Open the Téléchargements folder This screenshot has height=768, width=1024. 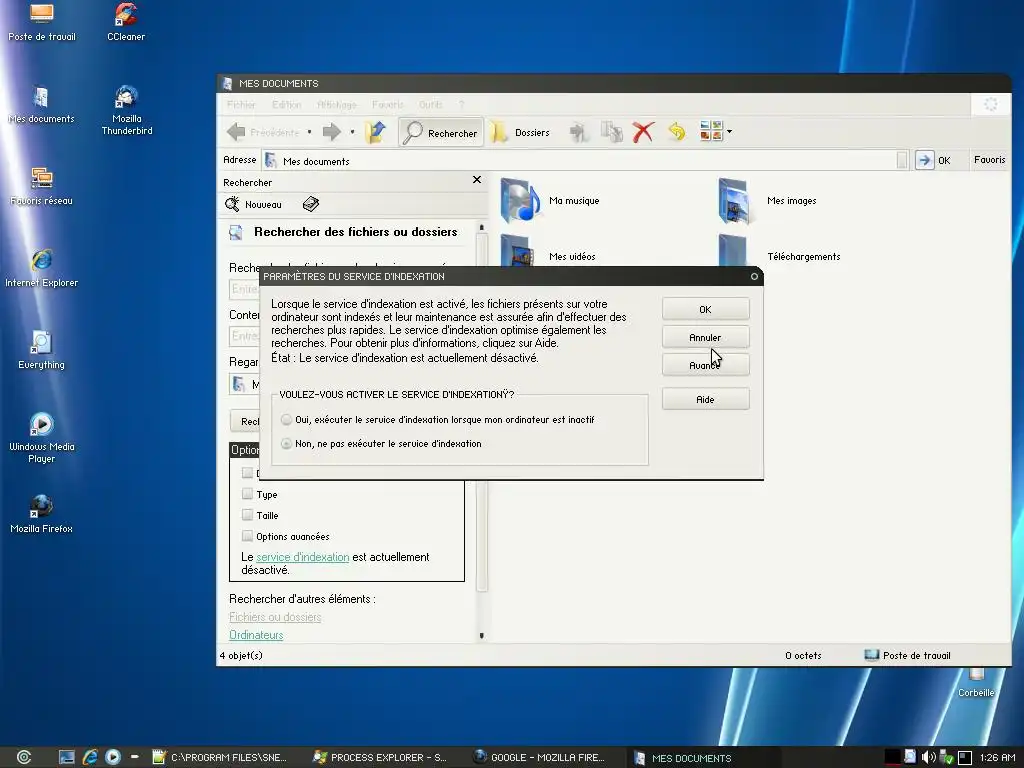click(x=779, y=251)
